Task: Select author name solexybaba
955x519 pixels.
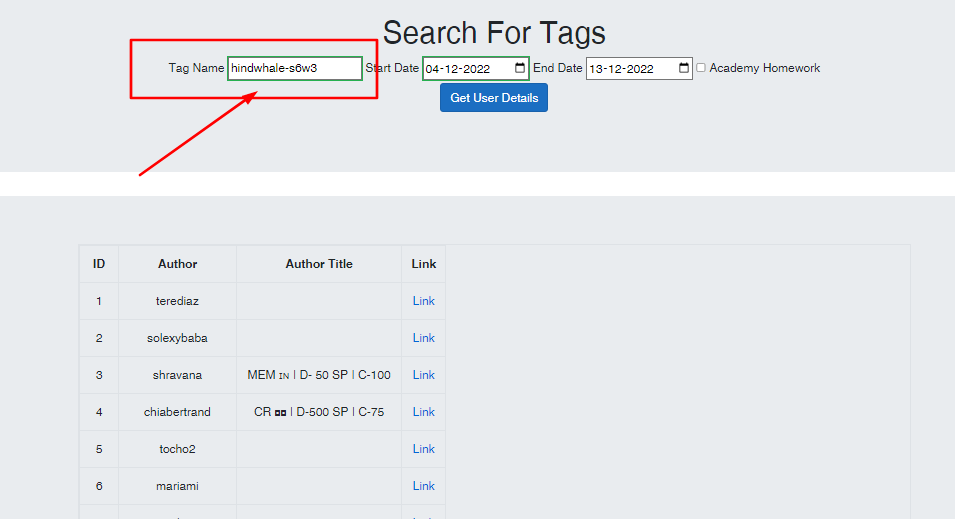Action: click(177, 338)
